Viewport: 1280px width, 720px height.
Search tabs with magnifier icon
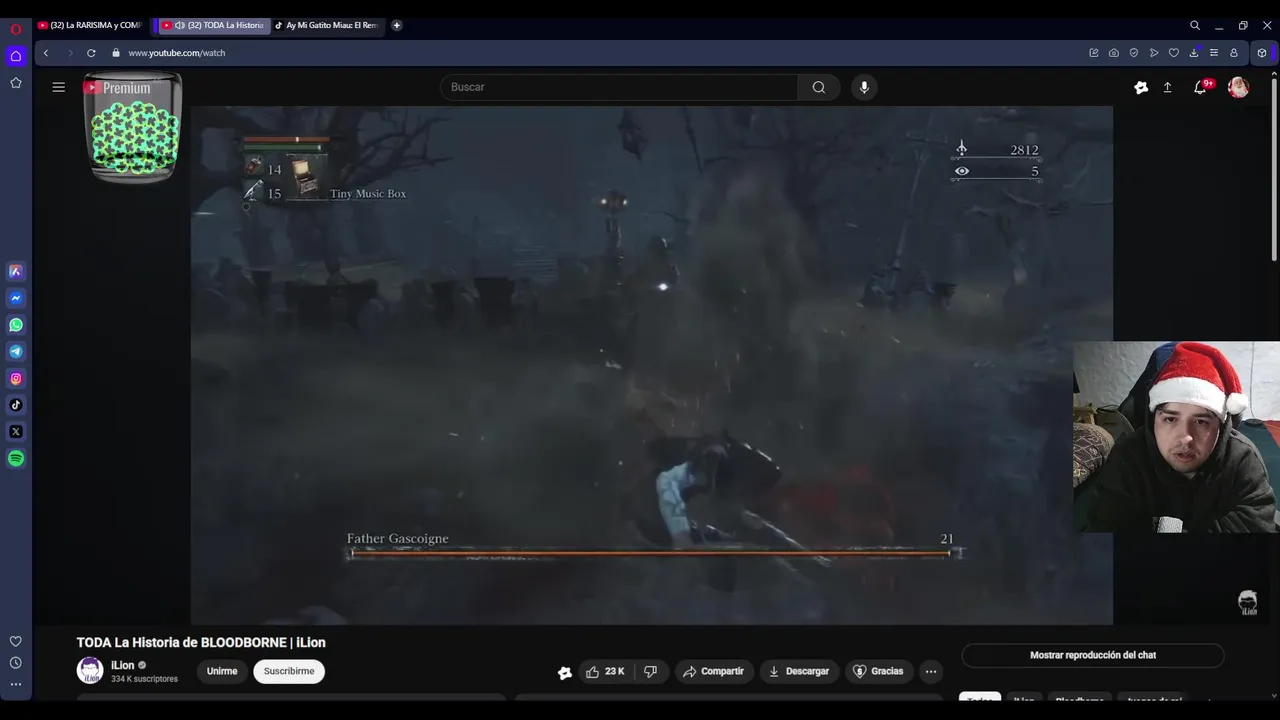[x=1195, y=25]
